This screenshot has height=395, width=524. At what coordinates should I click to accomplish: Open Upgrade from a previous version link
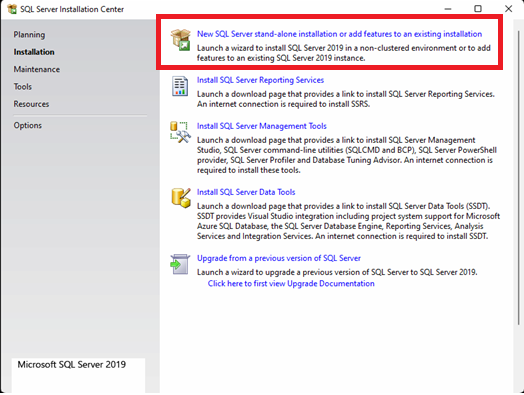coord(279,258)
